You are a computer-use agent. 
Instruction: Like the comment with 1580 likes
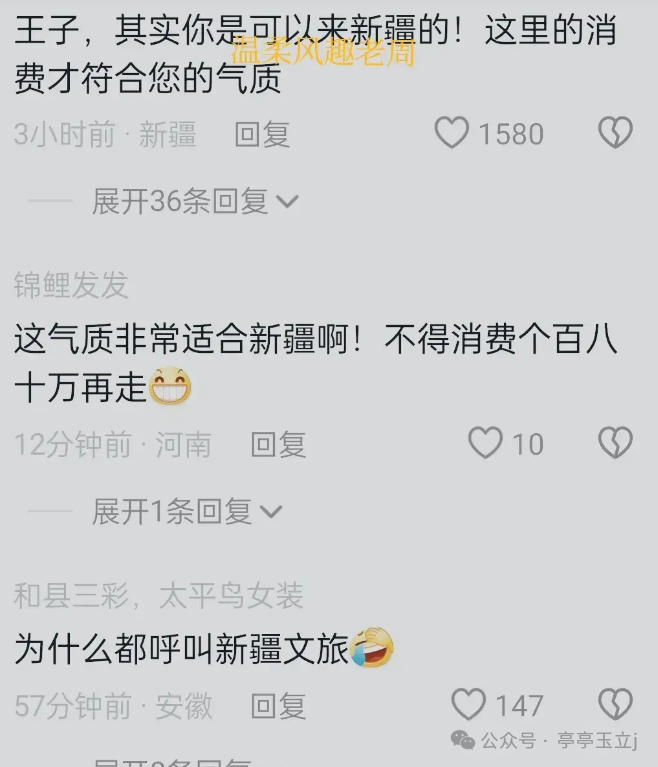tap(452, 133)
